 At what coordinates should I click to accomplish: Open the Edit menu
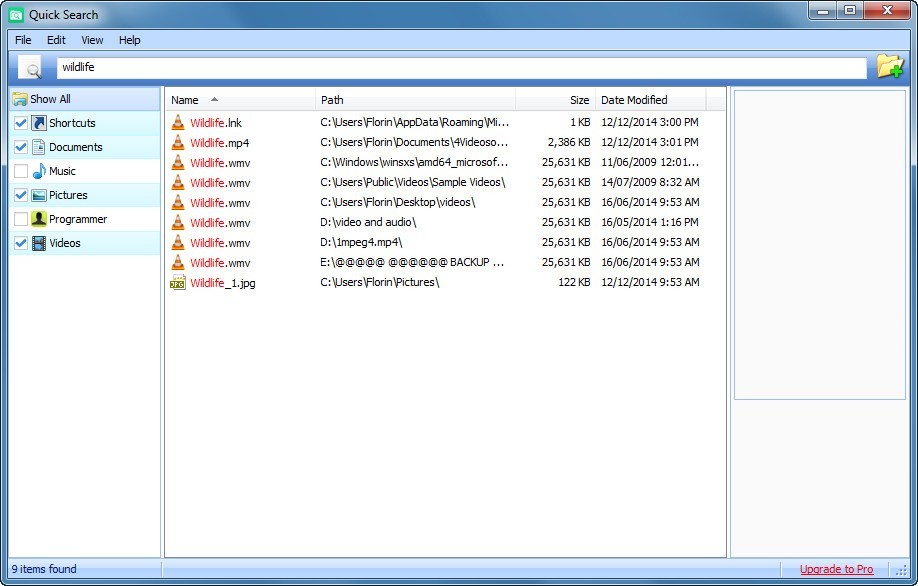click(56, 40)
